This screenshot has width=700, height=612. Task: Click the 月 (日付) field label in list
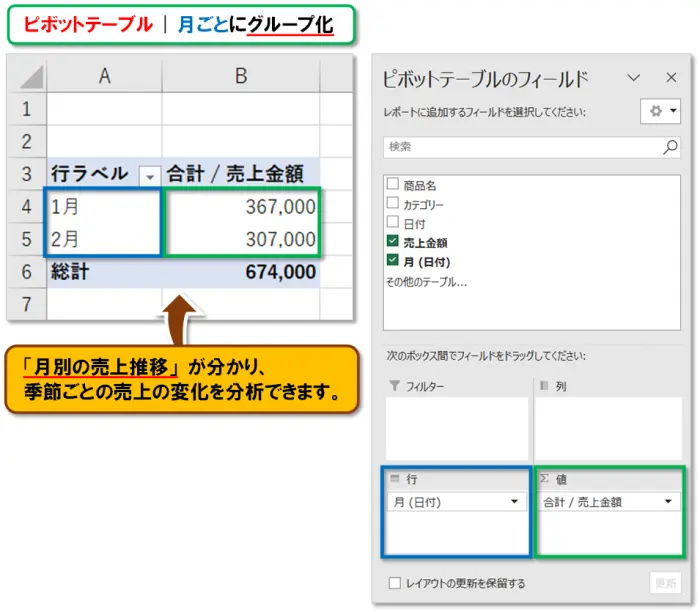(x=427, y=262)
